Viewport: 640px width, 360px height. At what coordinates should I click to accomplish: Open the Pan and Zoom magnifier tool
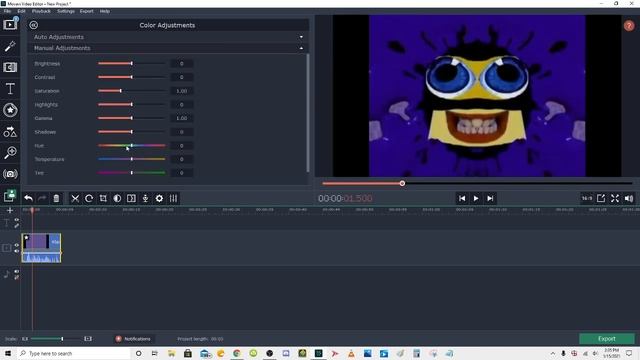pos(10,153)
